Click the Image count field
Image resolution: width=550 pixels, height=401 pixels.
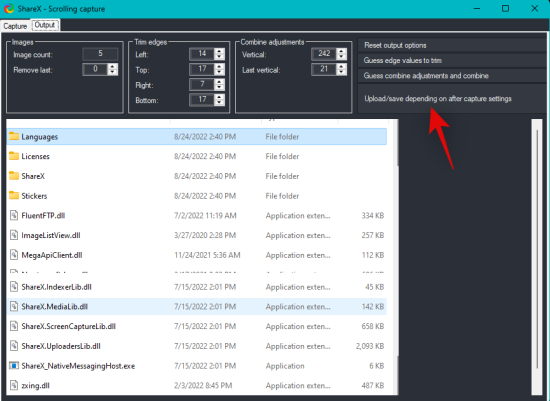100,54
